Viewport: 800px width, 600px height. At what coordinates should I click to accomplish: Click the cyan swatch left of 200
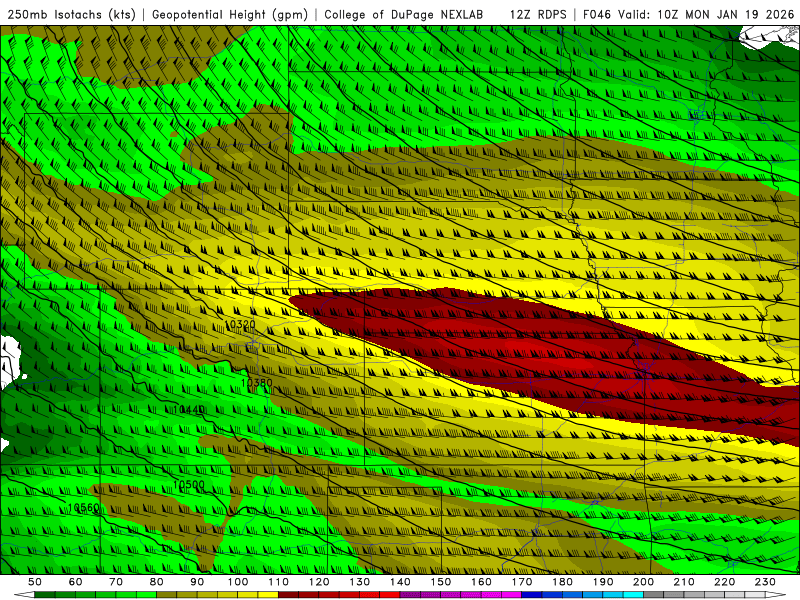(634, 595)
